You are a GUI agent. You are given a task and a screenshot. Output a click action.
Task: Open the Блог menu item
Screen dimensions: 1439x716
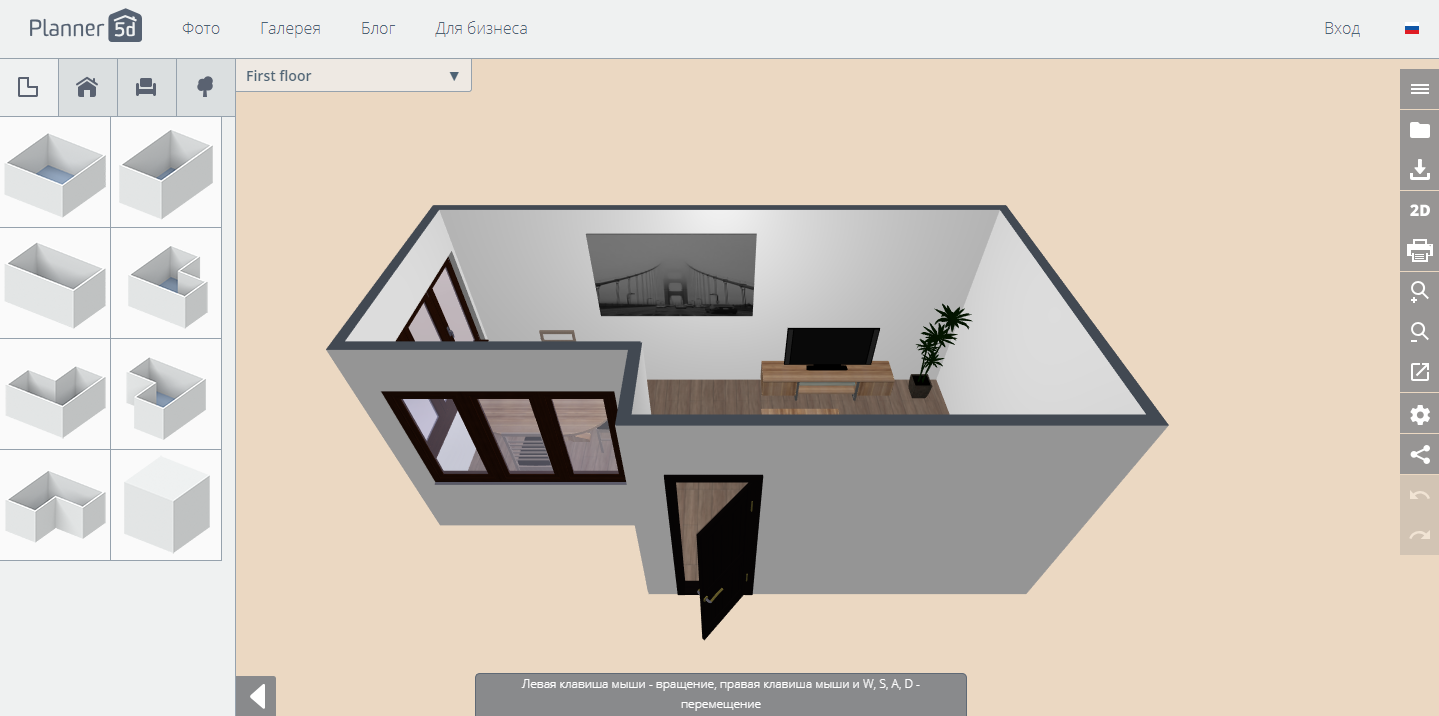(x=378, y=28)
